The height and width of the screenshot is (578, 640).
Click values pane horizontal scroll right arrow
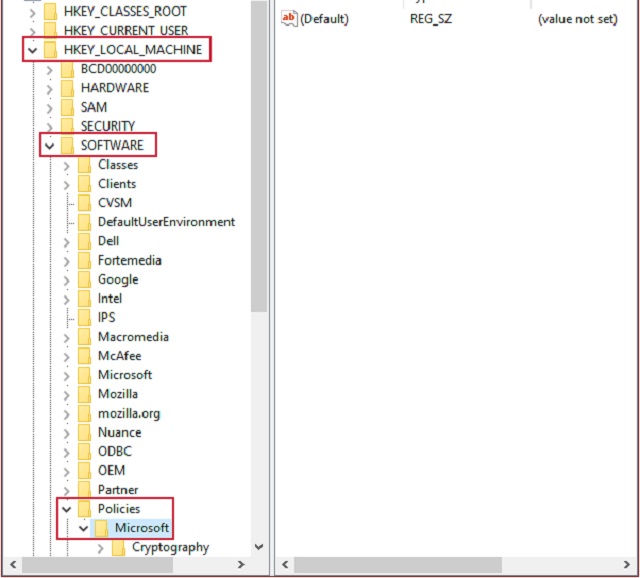point(627,565)
